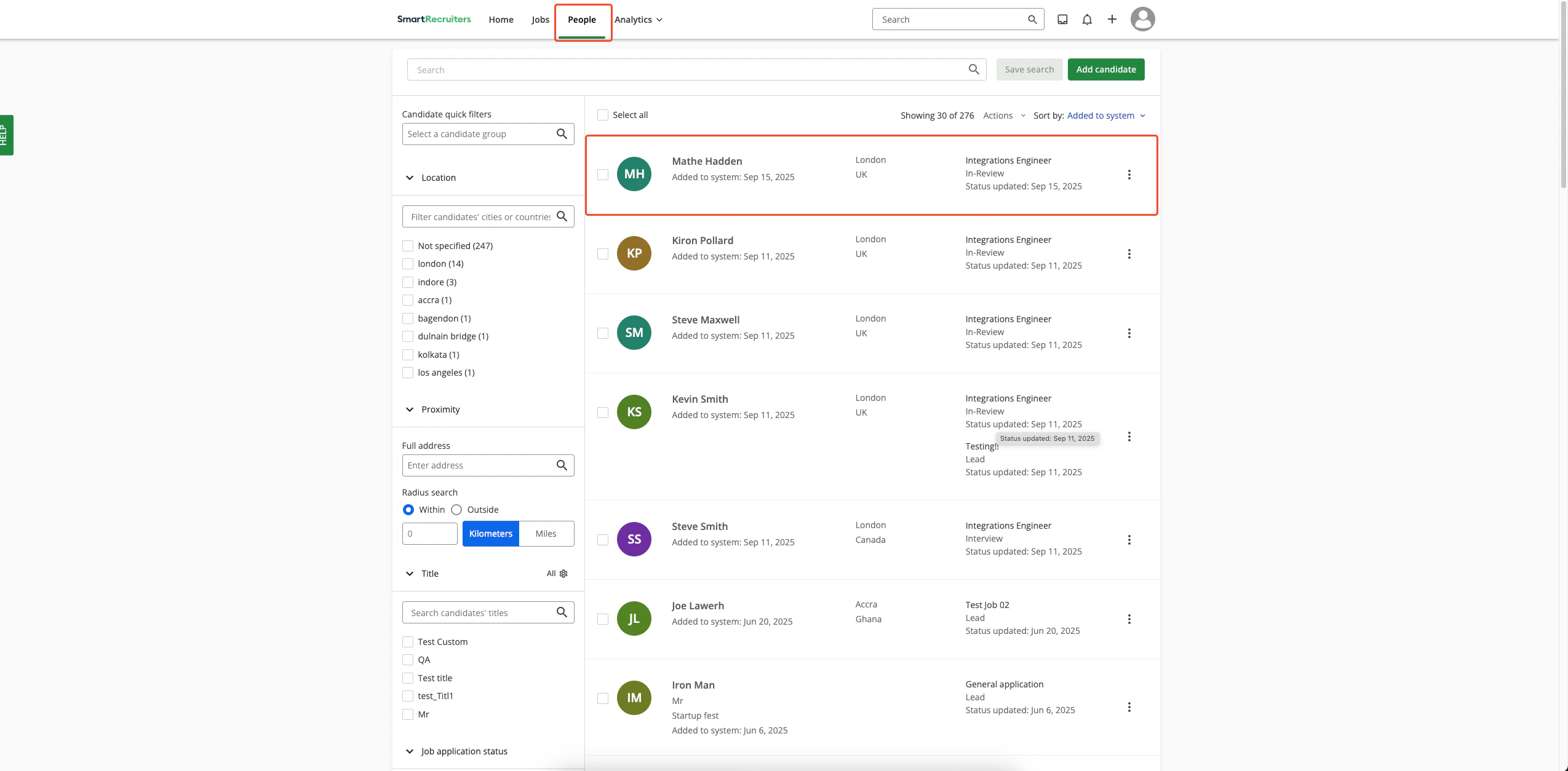1568x771 pixels.
Task: Expand the Actions dropdown
Action: click(1004, 116)
